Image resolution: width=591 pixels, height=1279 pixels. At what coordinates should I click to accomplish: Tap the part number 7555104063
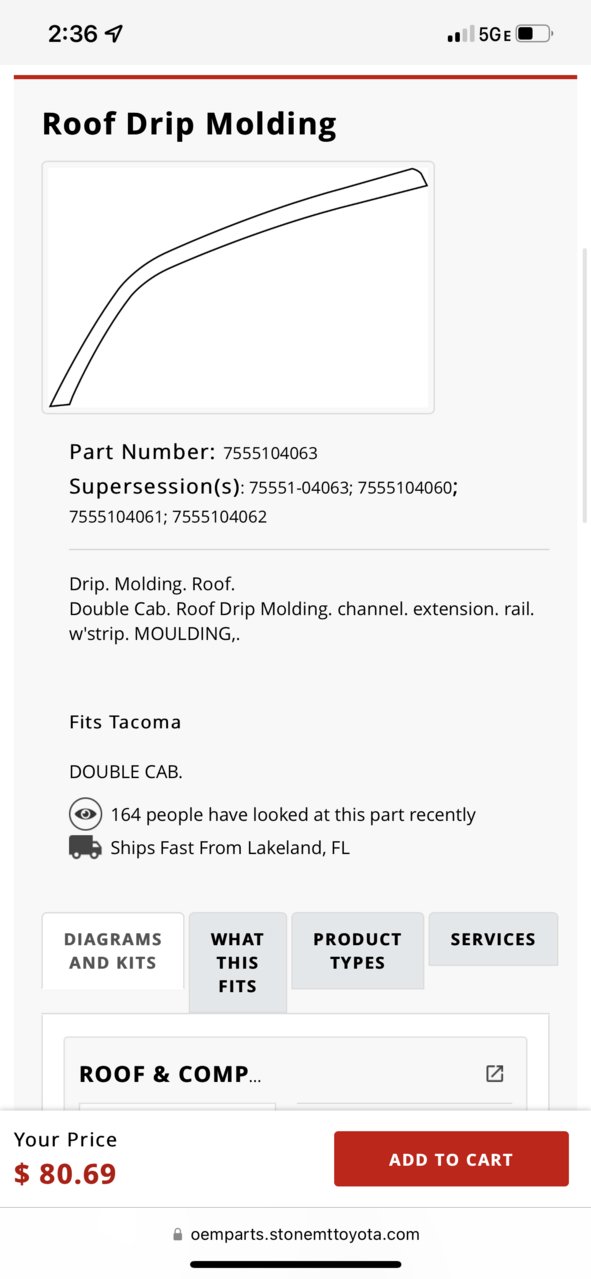(x=270, y=453)
